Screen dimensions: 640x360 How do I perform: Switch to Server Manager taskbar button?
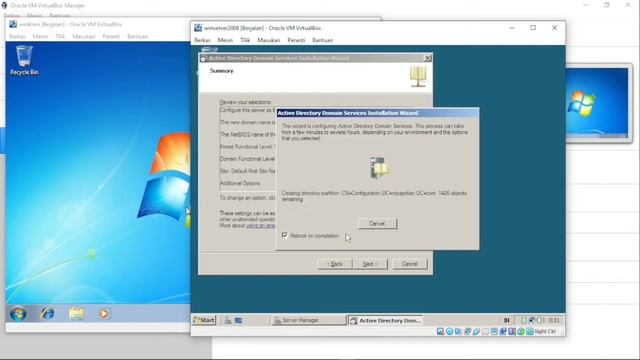pos(308,320)
